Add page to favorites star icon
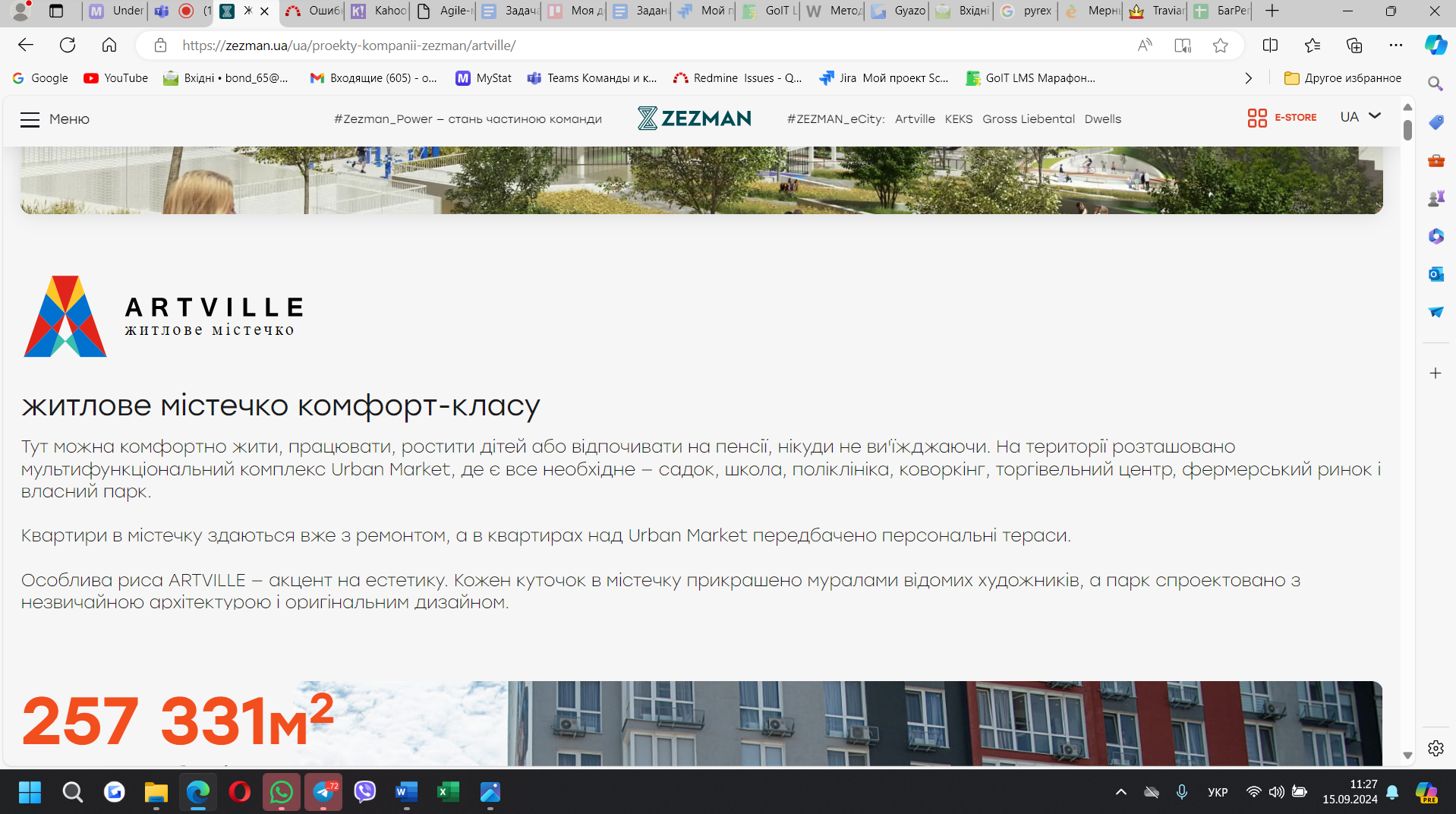The height and width of the screenshot is (814, 1456). [1220, 46]
